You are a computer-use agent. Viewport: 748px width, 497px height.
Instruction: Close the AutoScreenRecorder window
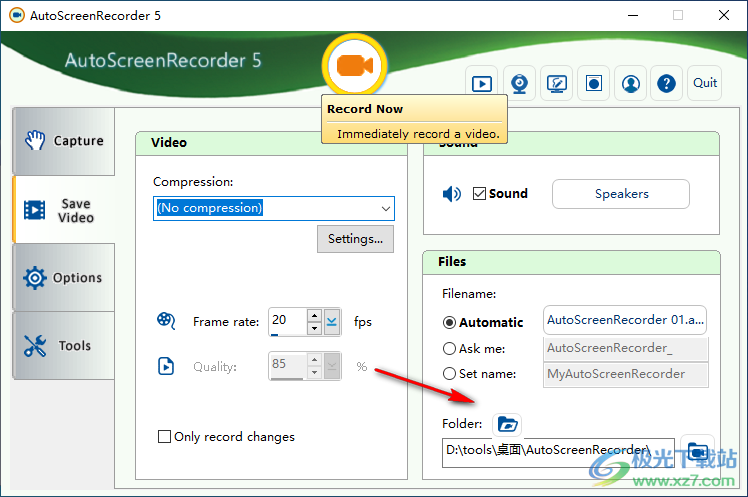click(724, 15)
